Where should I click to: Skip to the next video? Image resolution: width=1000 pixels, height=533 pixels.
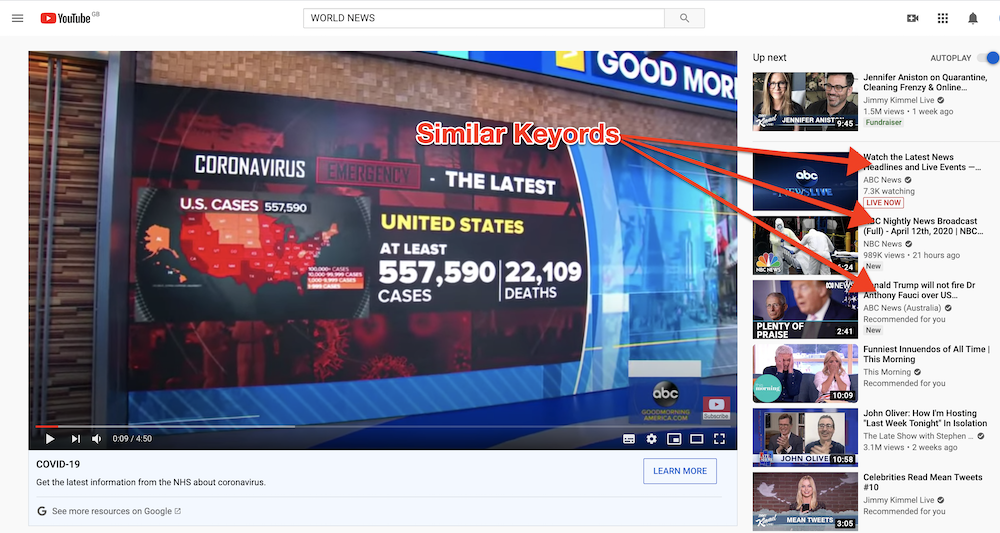point(76,439)
